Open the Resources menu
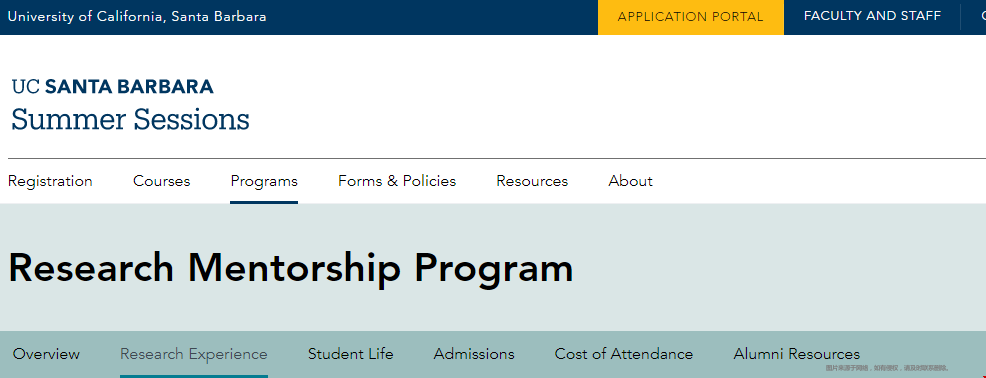The width and height of the screenshot is (986, 378). tap(532, 181)
